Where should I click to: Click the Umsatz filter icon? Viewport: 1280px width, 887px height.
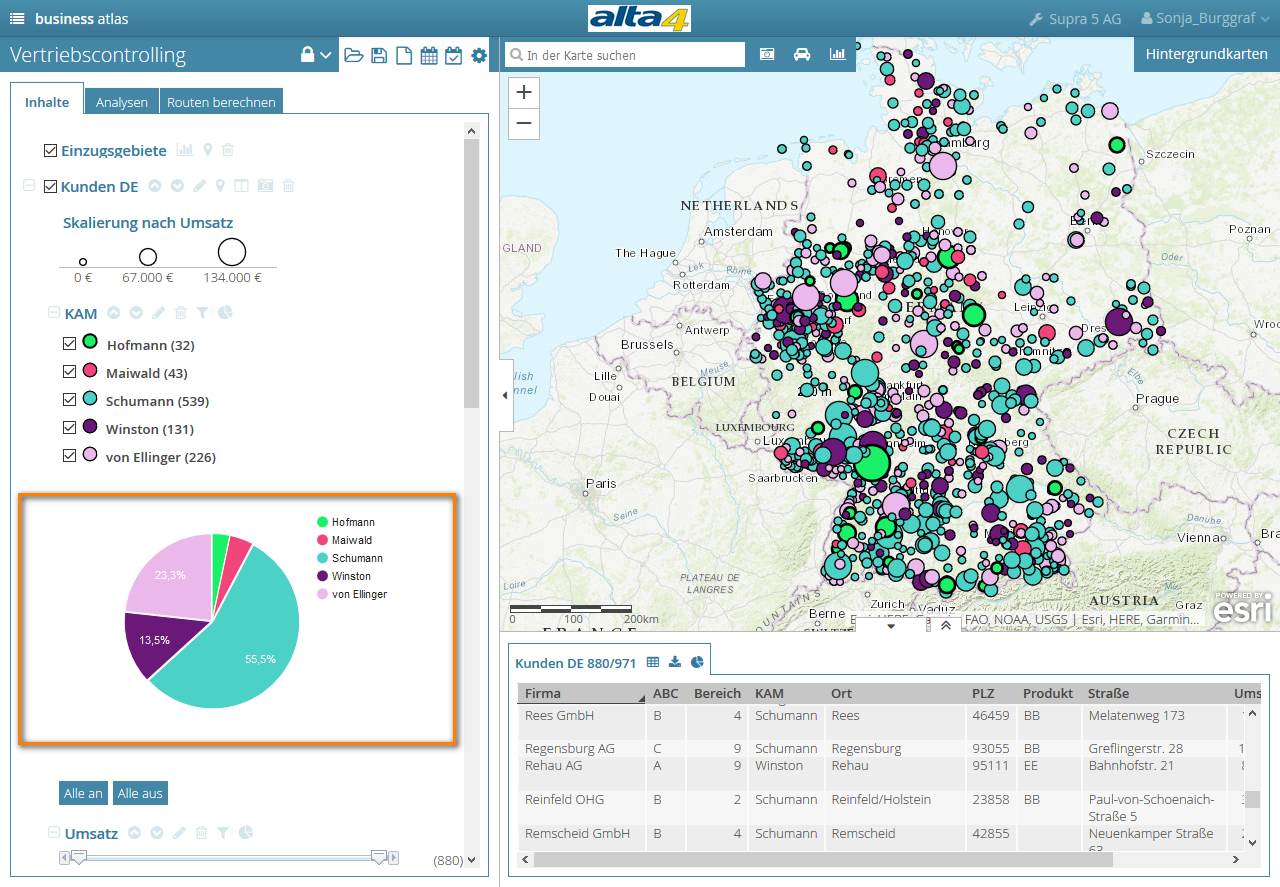[223, 832]
